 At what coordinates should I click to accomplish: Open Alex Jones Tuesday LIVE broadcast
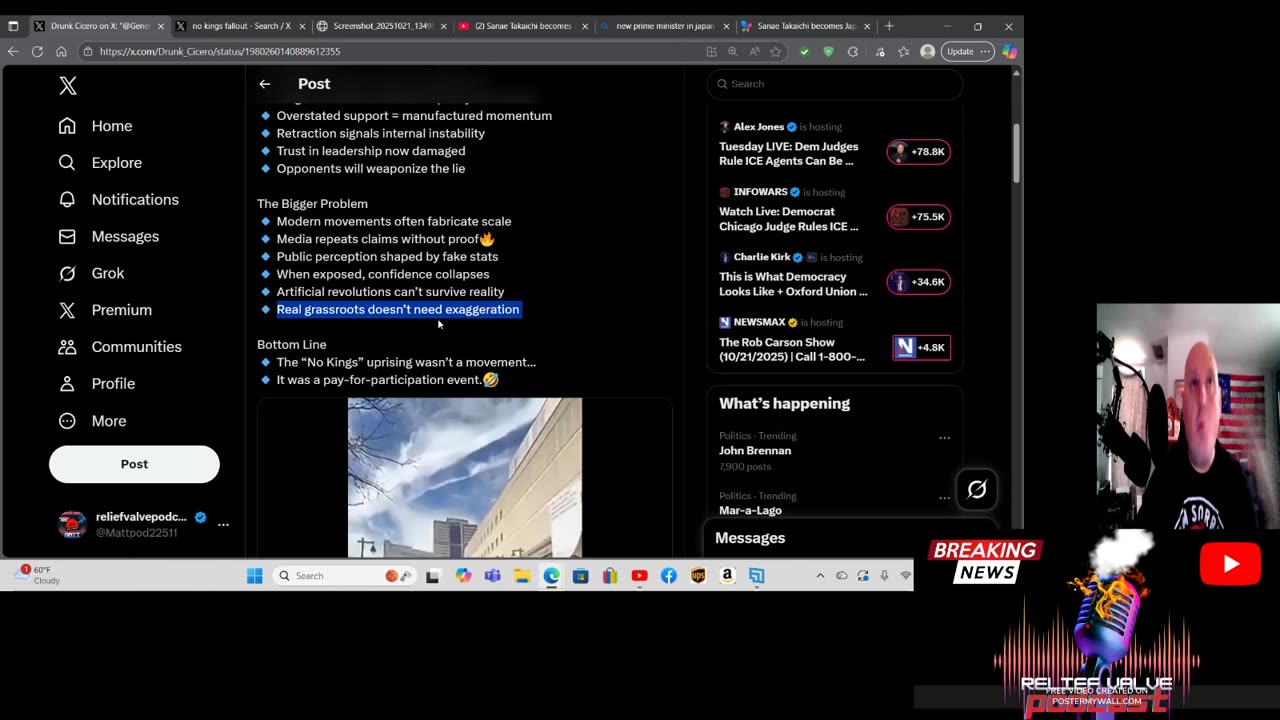pyautogui.click(x=788, y=153)
